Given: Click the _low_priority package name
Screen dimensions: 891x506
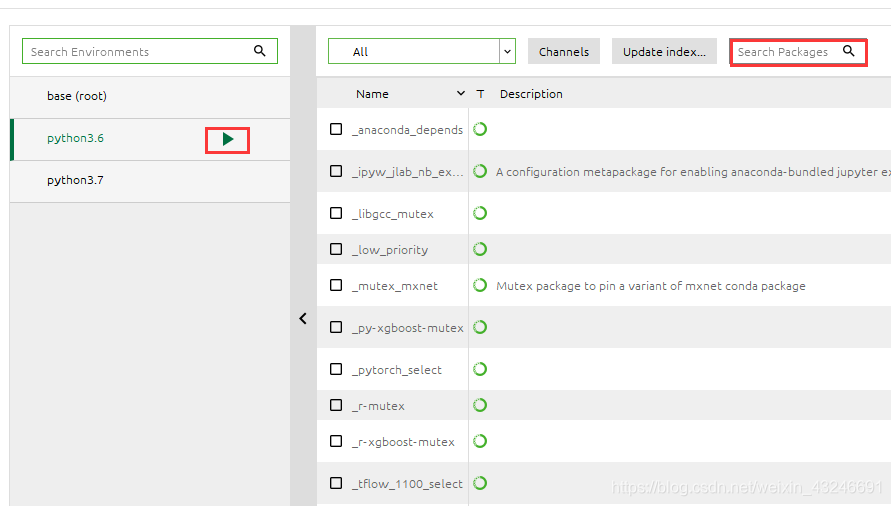Looking at the screenshot, I should 390,250.
